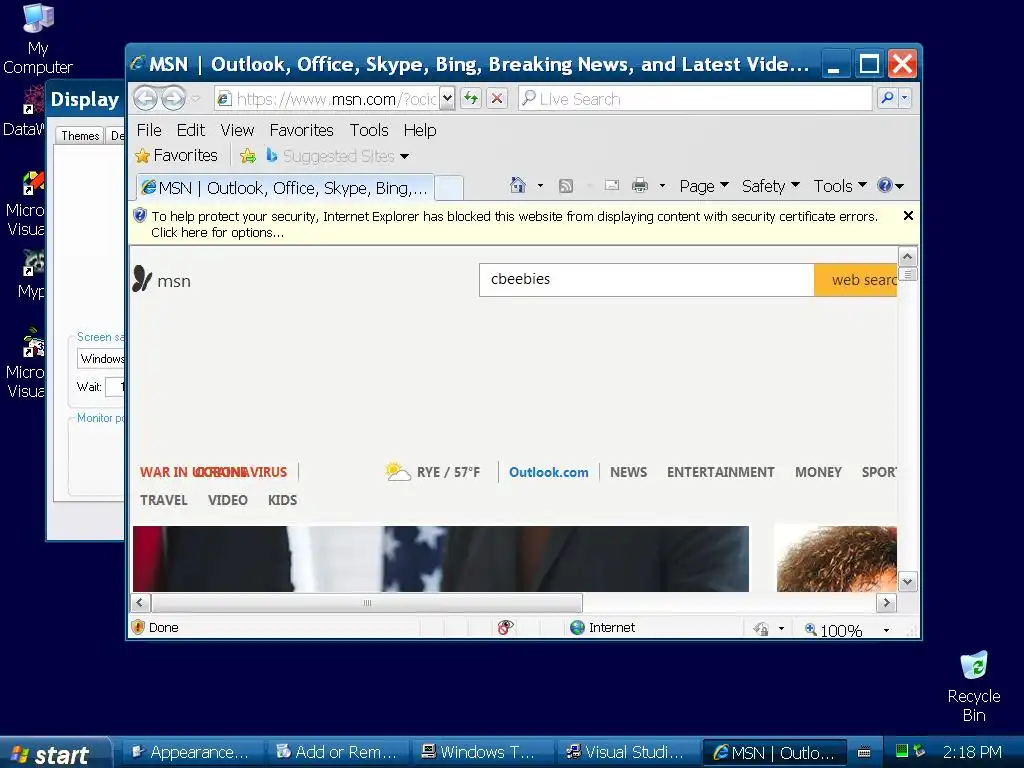Open the Home button dropdown arrow

point(540,185)
